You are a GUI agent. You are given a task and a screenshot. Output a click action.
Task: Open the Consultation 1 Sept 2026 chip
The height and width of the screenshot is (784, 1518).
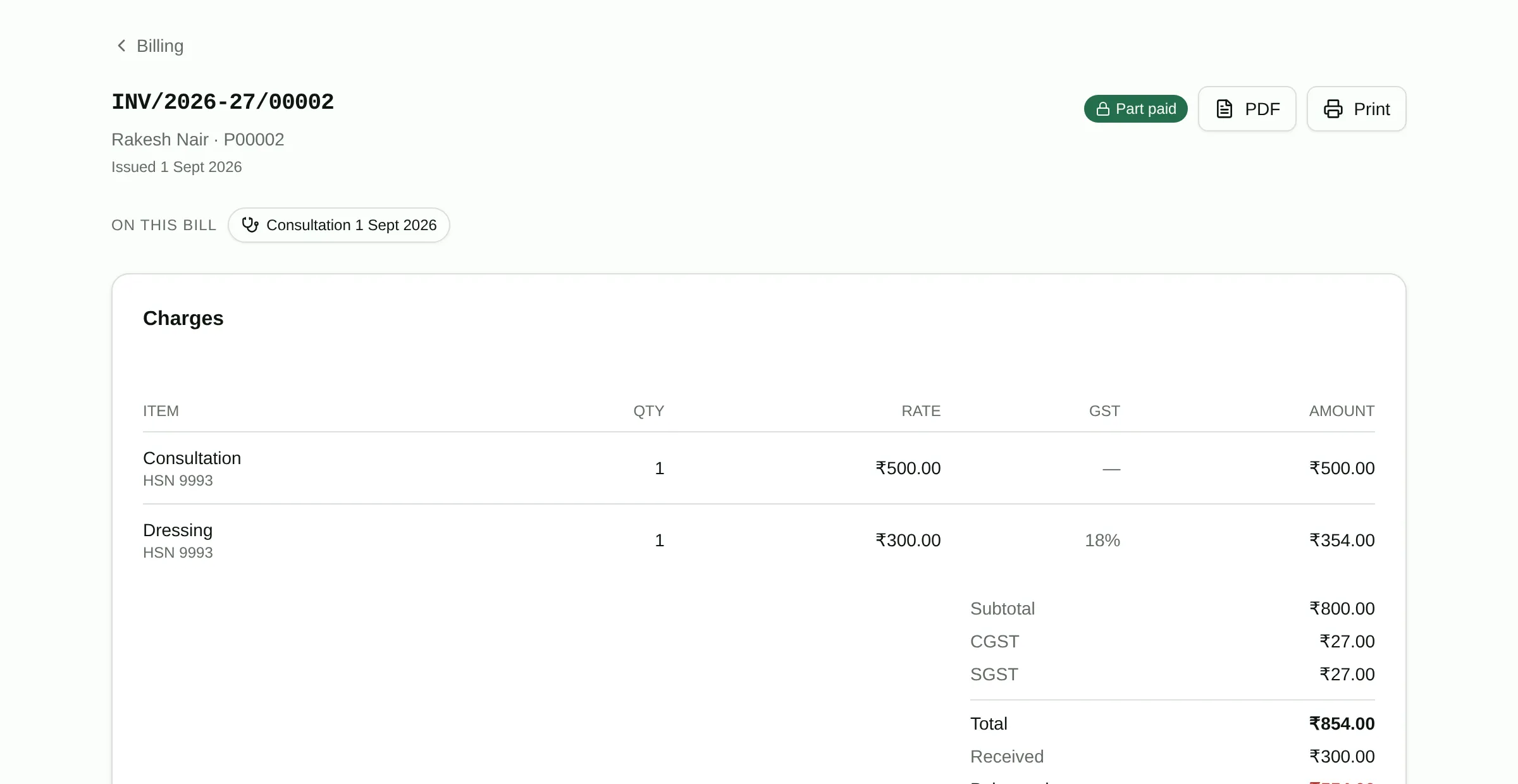click(338, 225)
